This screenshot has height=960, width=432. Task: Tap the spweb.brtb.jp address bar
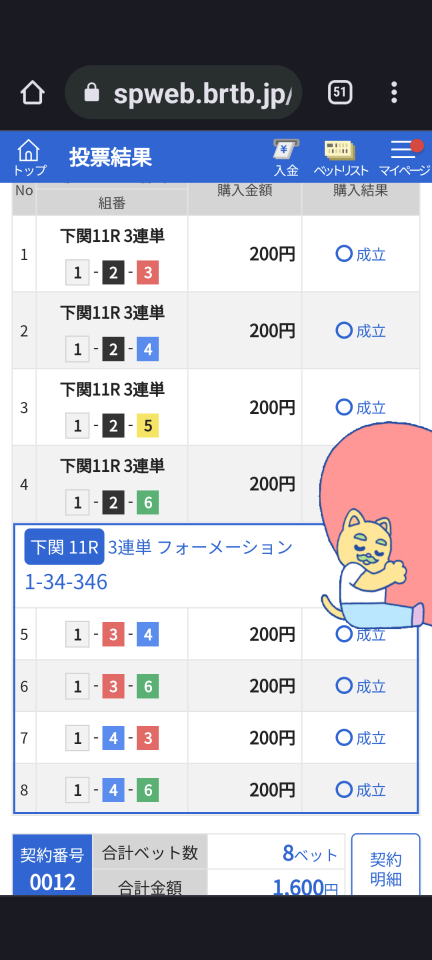[184, 92]
